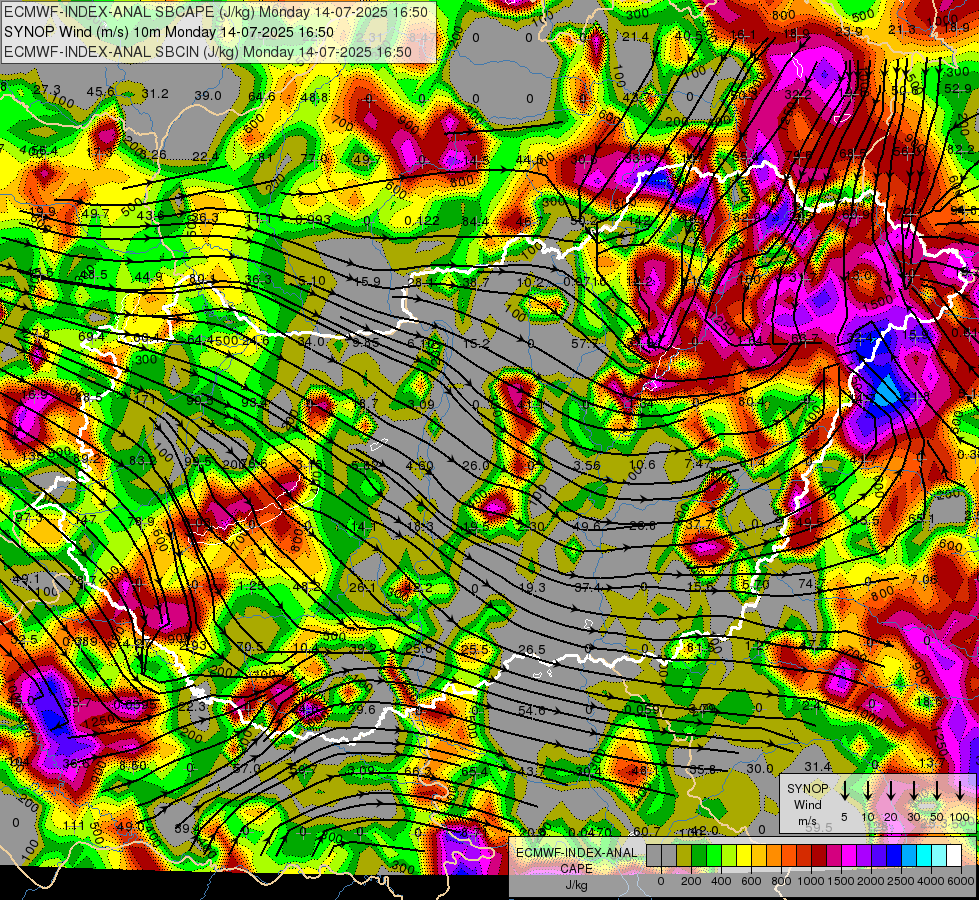Click the J/kg unit in the color legend
Screen dimensions: 979x900
pos(576,885)
